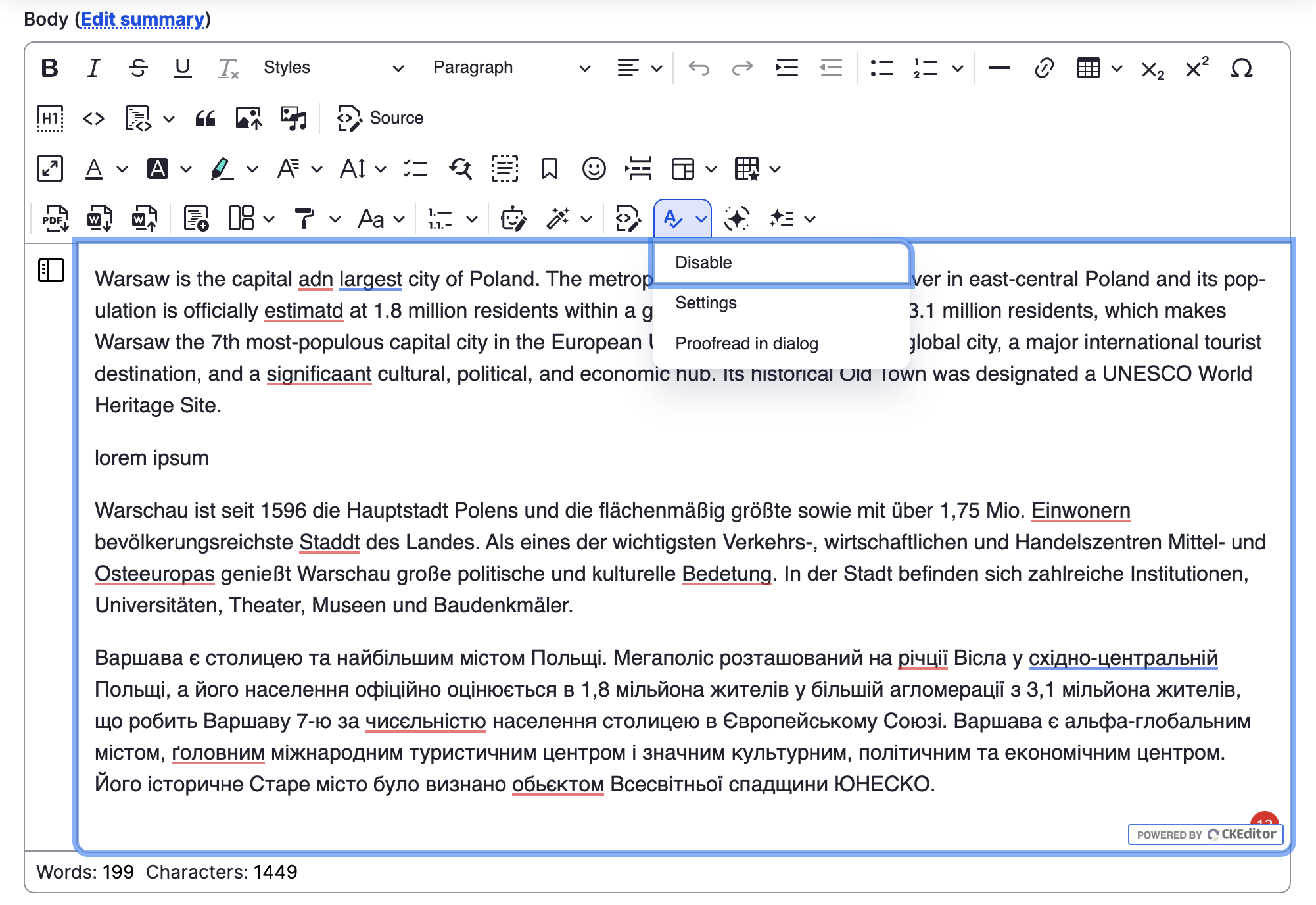Viewport: 1316px width, 905px height.
Task: Choose Proofread in dialog option
Action: pos(746,343)
